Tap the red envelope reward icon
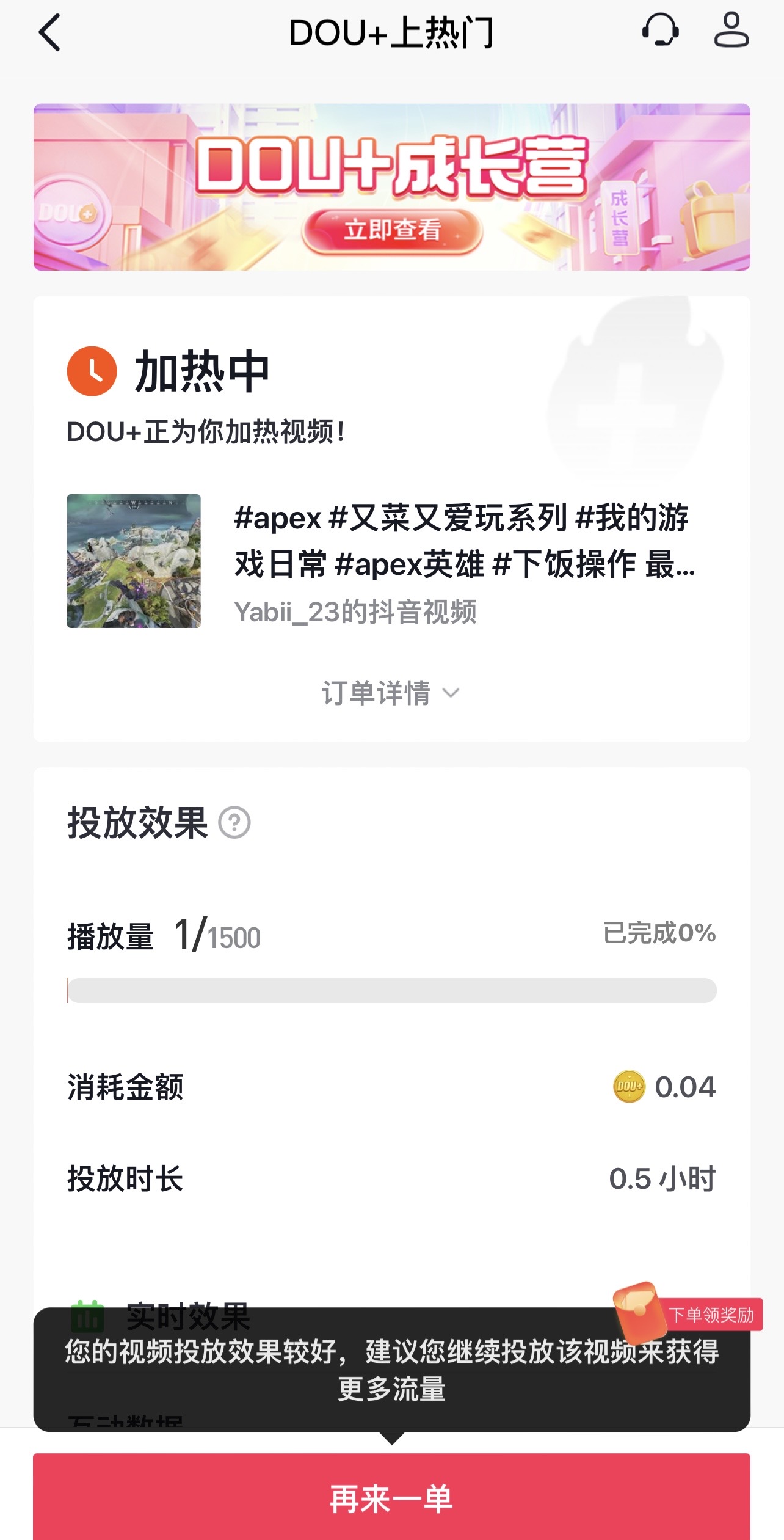The height and width of the screenshot is (1540, 784). 639,1308
